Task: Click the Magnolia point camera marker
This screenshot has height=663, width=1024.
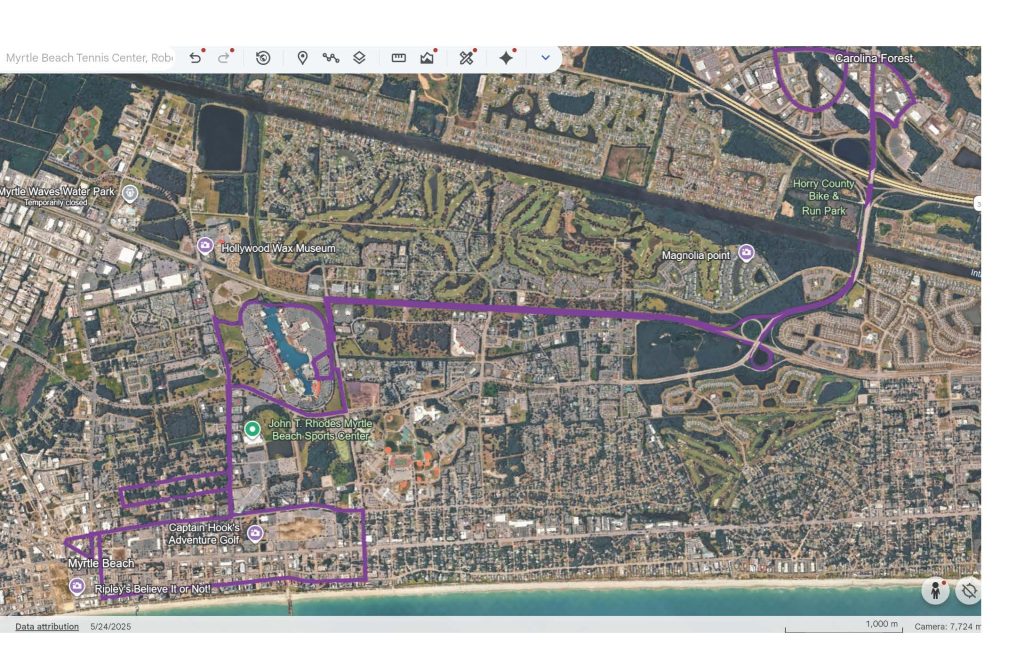Action: [x=745, y=252]
